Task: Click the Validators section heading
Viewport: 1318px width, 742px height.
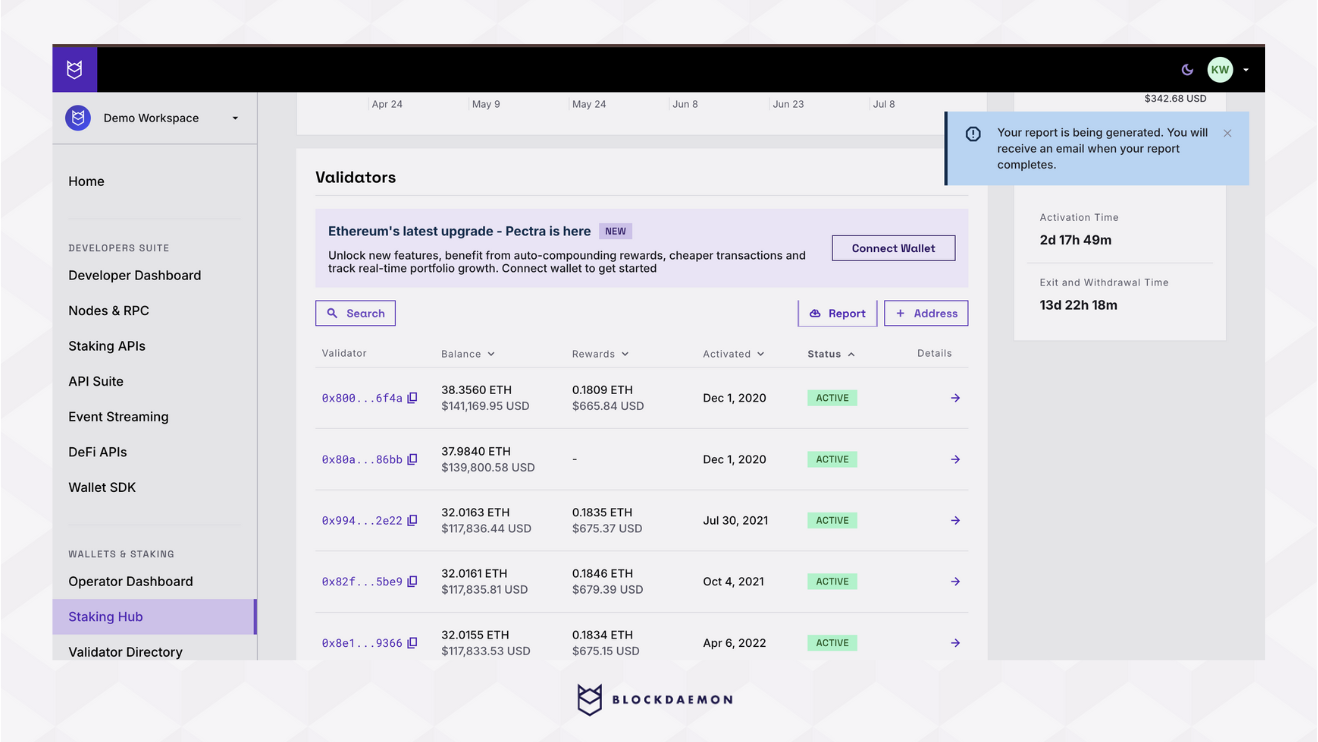Action: [355, 177]
